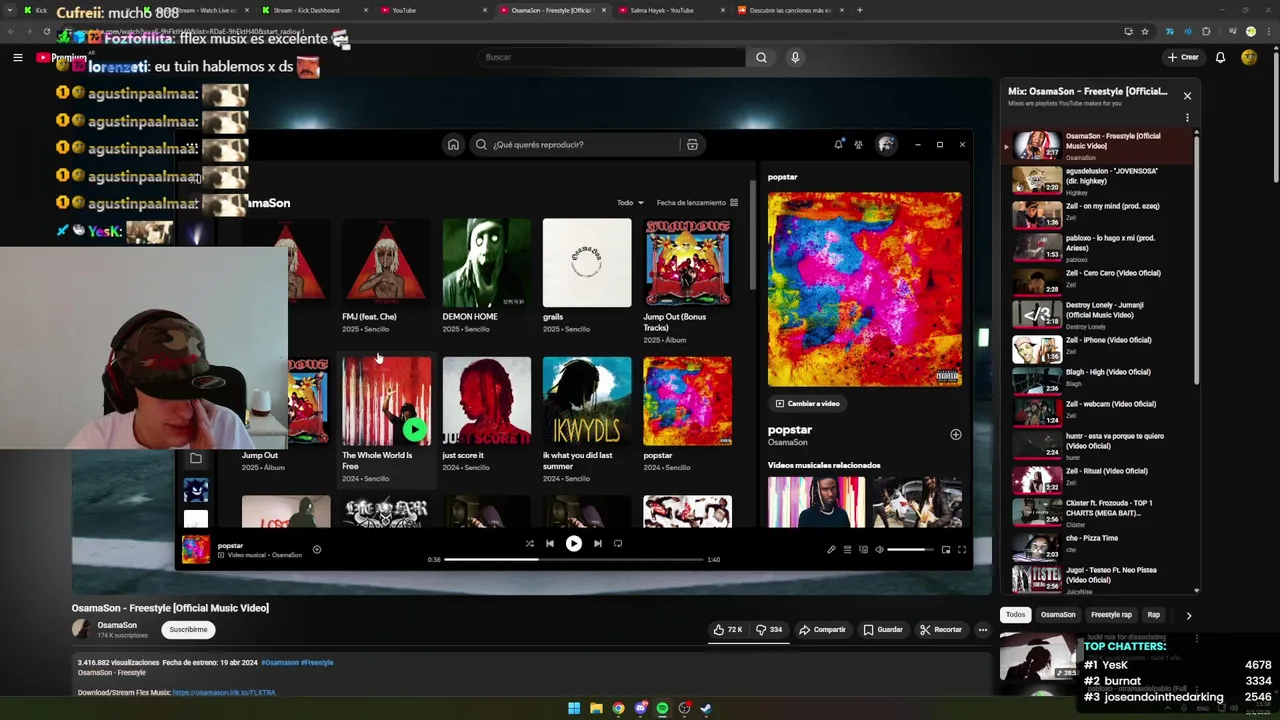1280x720 pixels.
Task: Adjust the Spotify volume slider
Action: [x=909, y=549]
